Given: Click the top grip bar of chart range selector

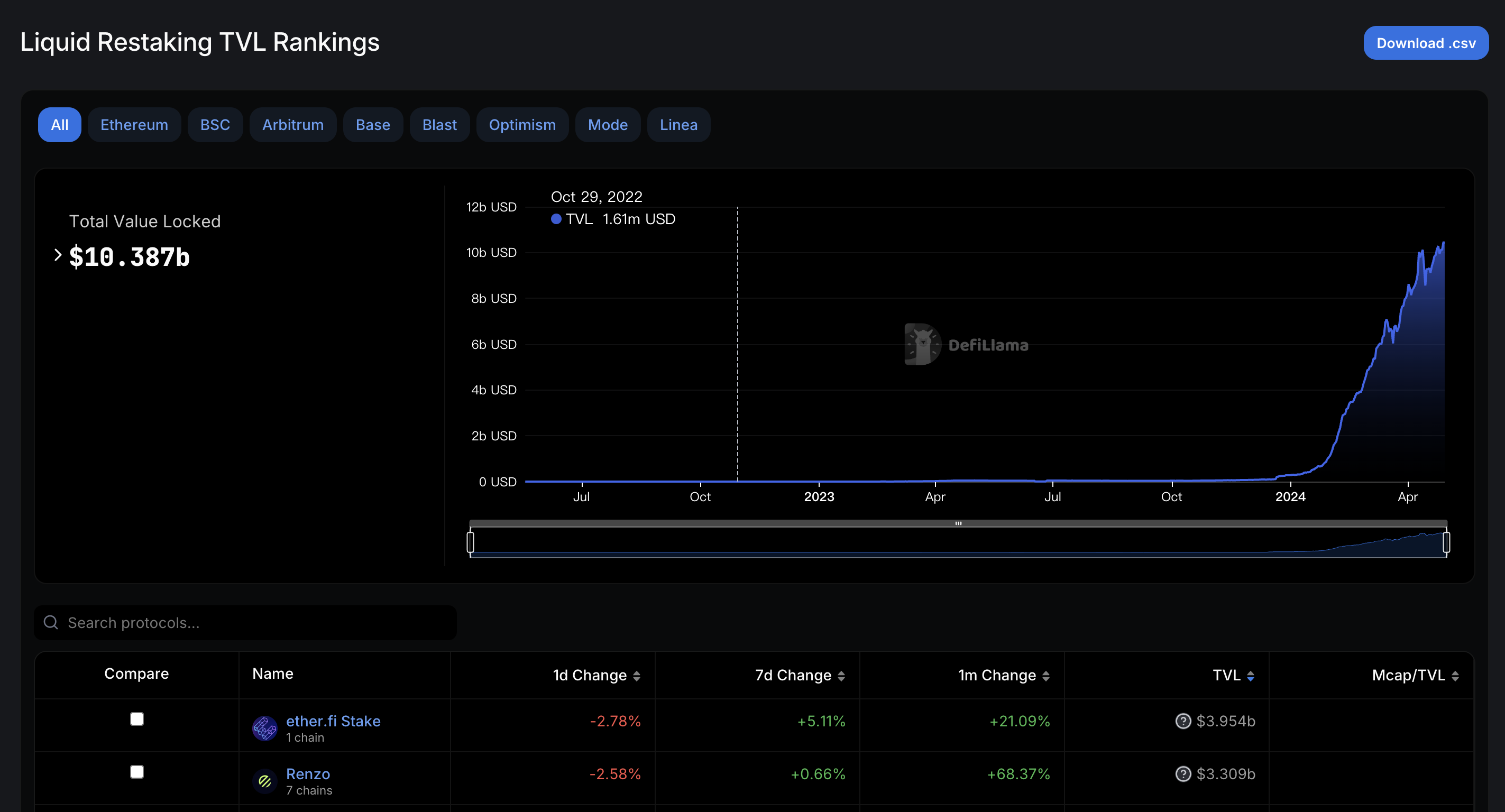Looking at the screenshot, I should pyautogui.click(x=958, y=523).
